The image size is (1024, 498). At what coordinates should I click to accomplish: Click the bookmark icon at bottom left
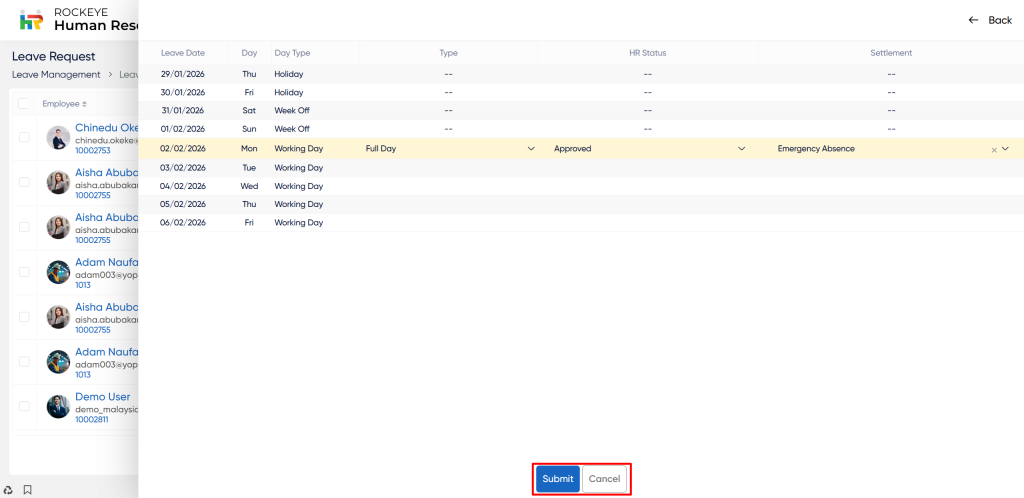click(28, 490)
